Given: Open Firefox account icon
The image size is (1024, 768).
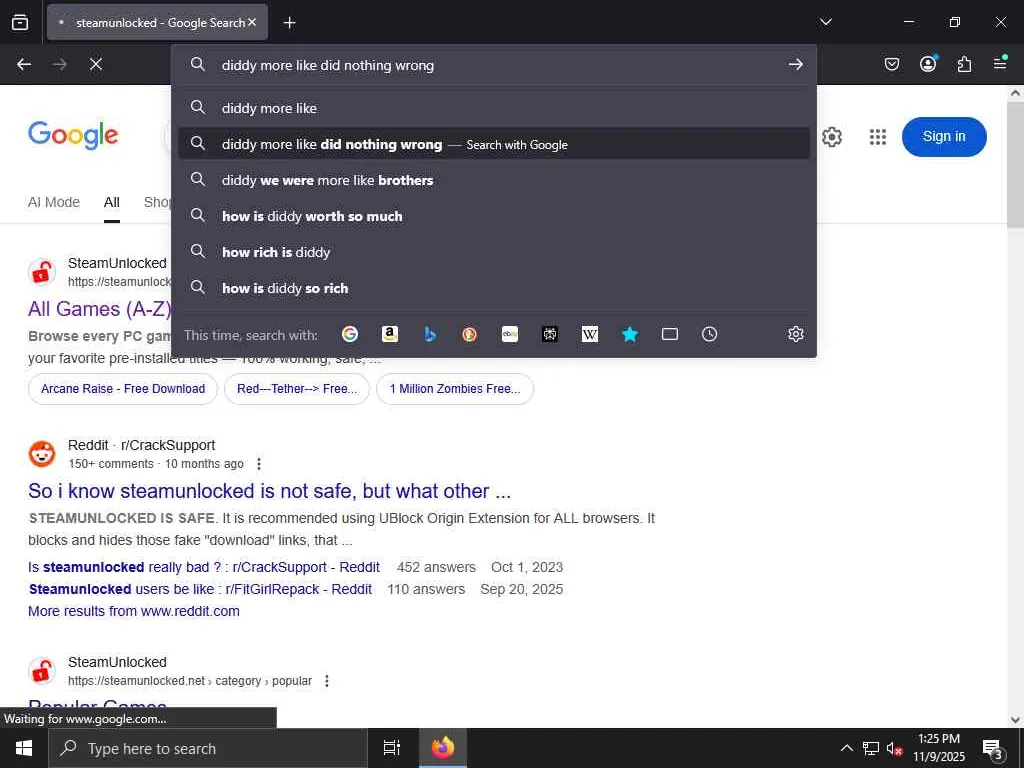Looking at the screenshot, I should pyautogui.click(x=928, y=64).
